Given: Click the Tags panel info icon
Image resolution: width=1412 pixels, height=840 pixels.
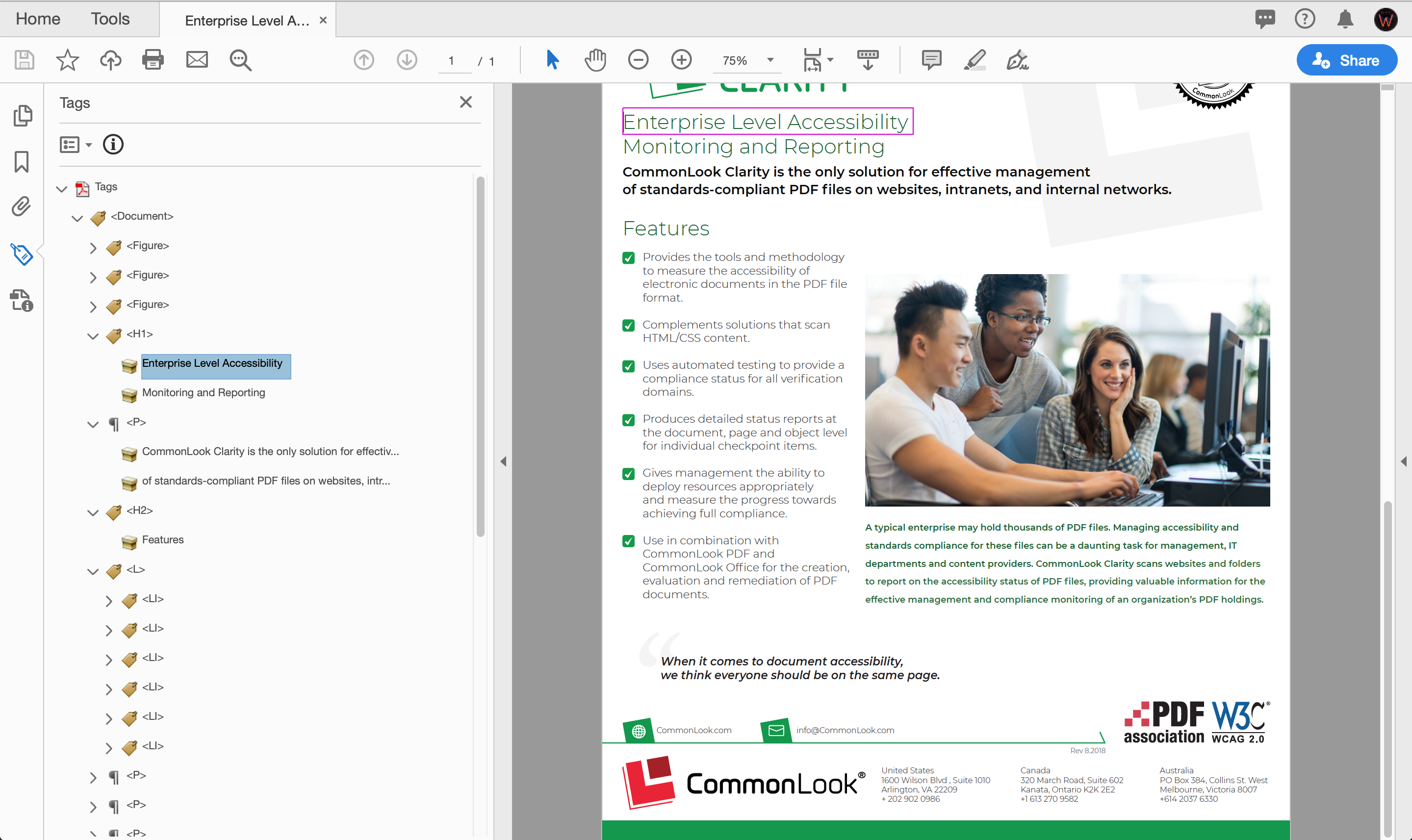Looking at the screenshot, I should (x=113, y=144).
